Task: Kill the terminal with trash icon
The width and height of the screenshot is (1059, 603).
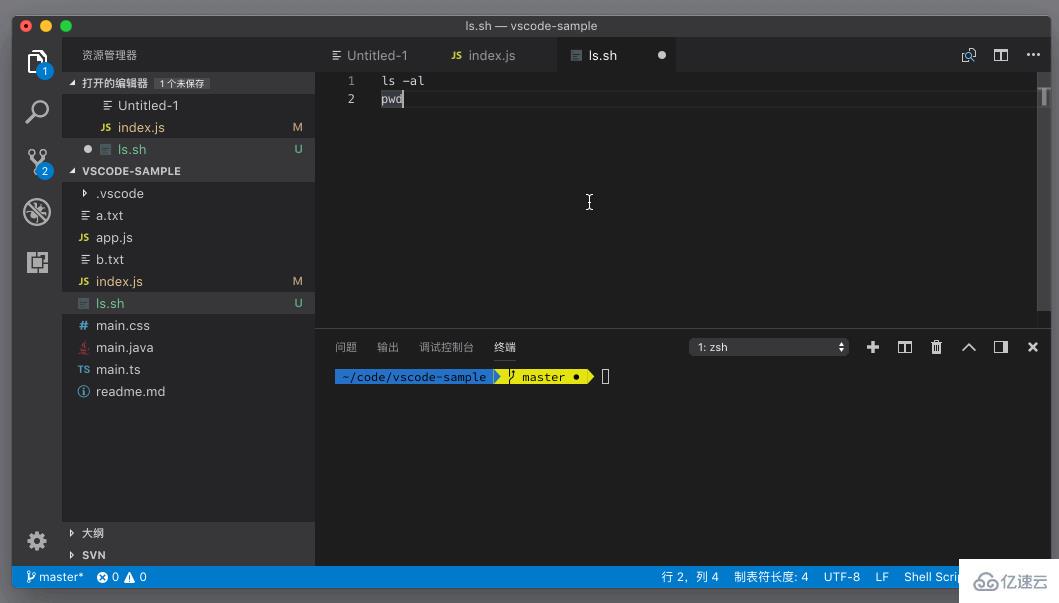Action: tap(936, 347)
